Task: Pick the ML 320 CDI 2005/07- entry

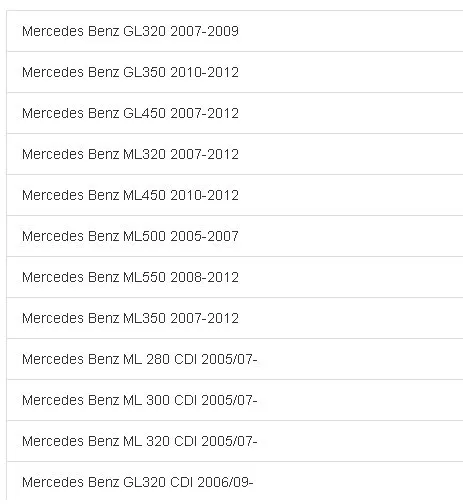Action: tap(235, 441)
